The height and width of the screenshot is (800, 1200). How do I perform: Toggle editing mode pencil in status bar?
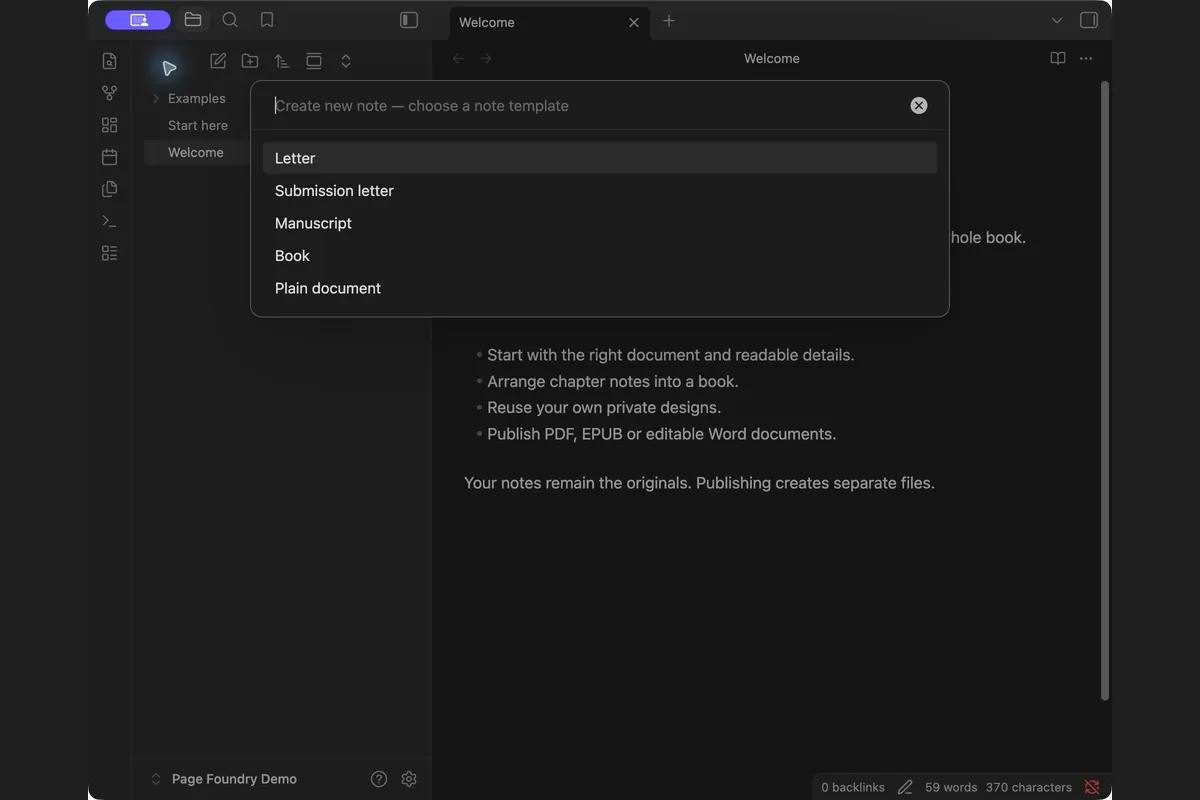(x=905, y=787)
